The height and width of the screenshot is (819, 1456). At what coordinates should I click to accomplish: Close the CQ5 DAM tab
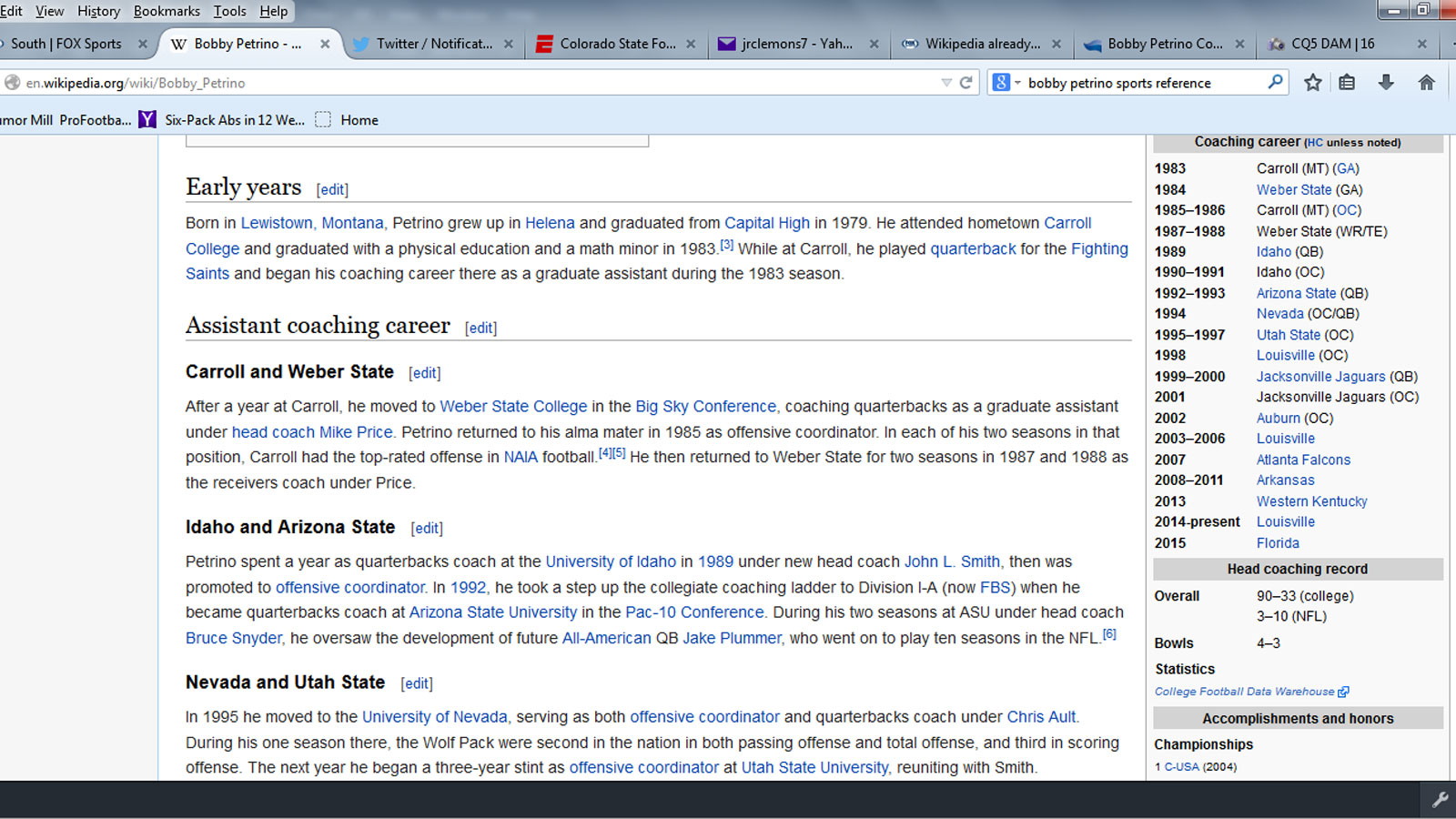(x=1421, y=44)
